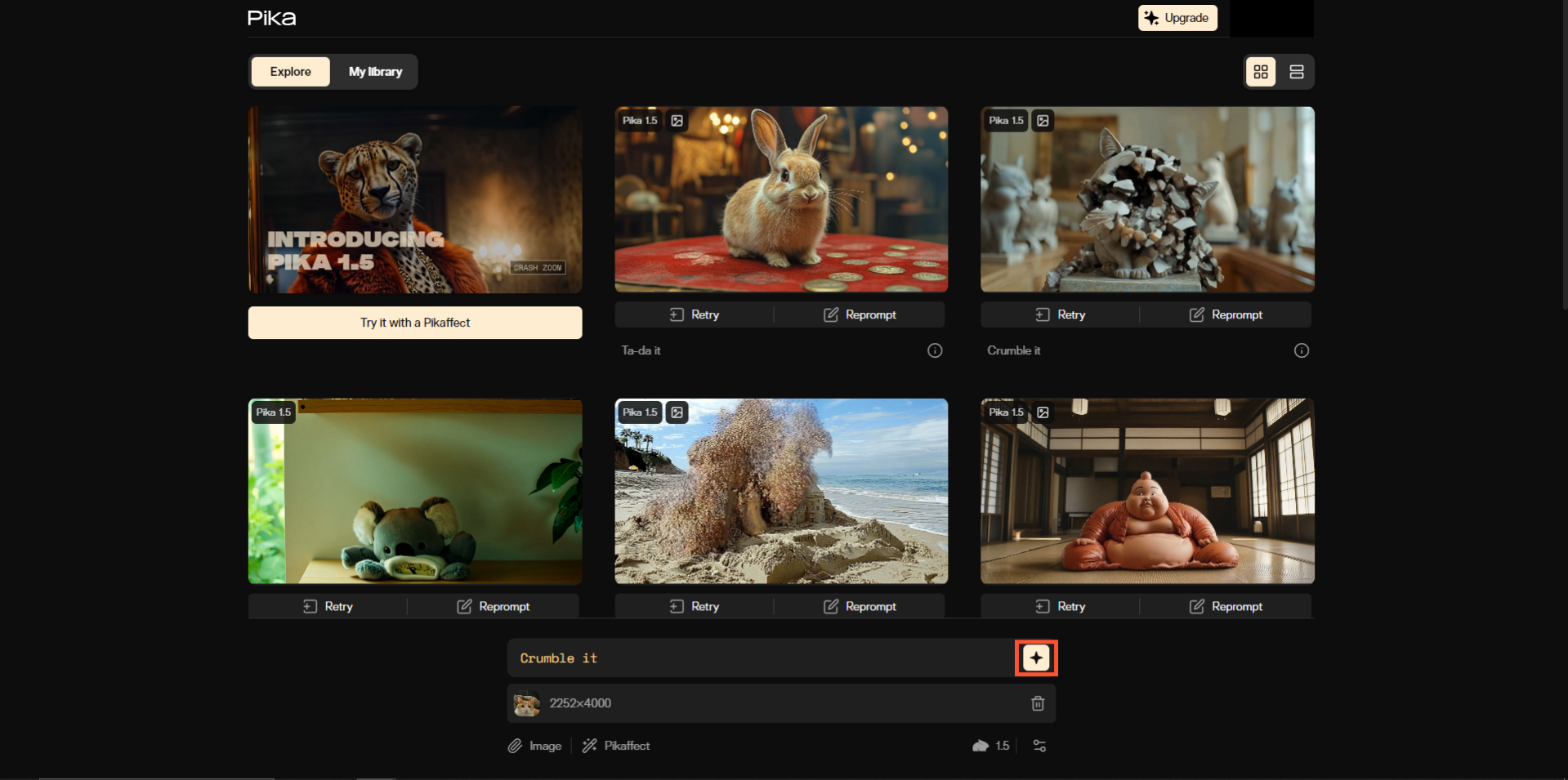Delete the attached 2252×4000 image
This screenshot has height=780, width=1568.
point(1037,703)
